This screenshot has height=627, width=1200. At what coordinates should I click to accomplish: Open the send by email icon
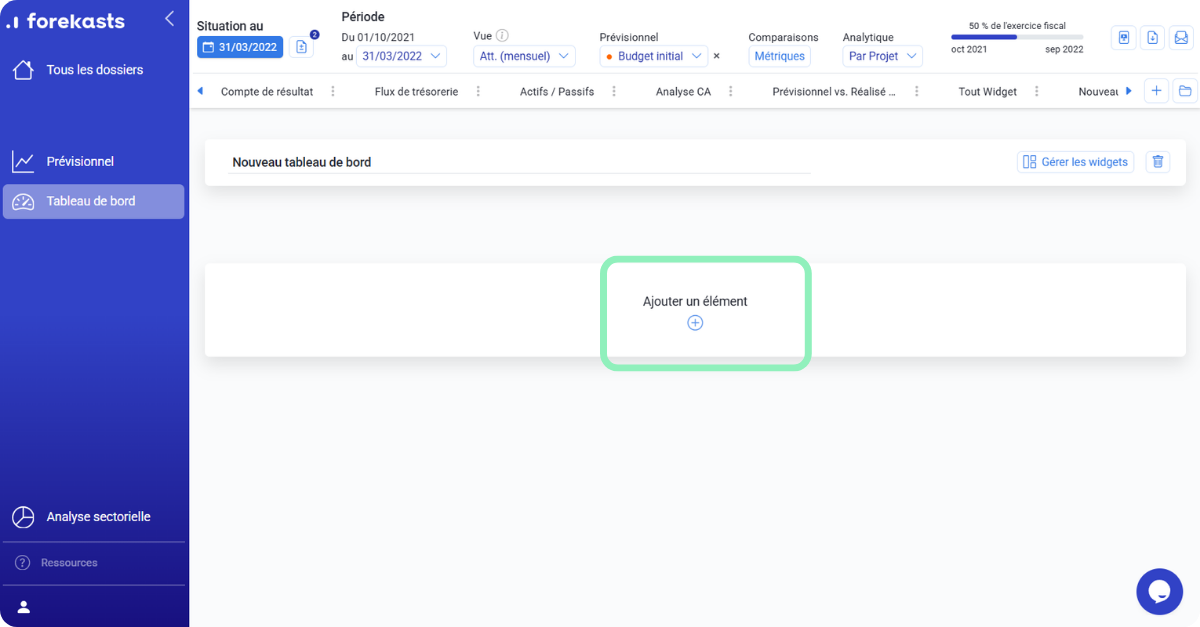click(1182, 37)
